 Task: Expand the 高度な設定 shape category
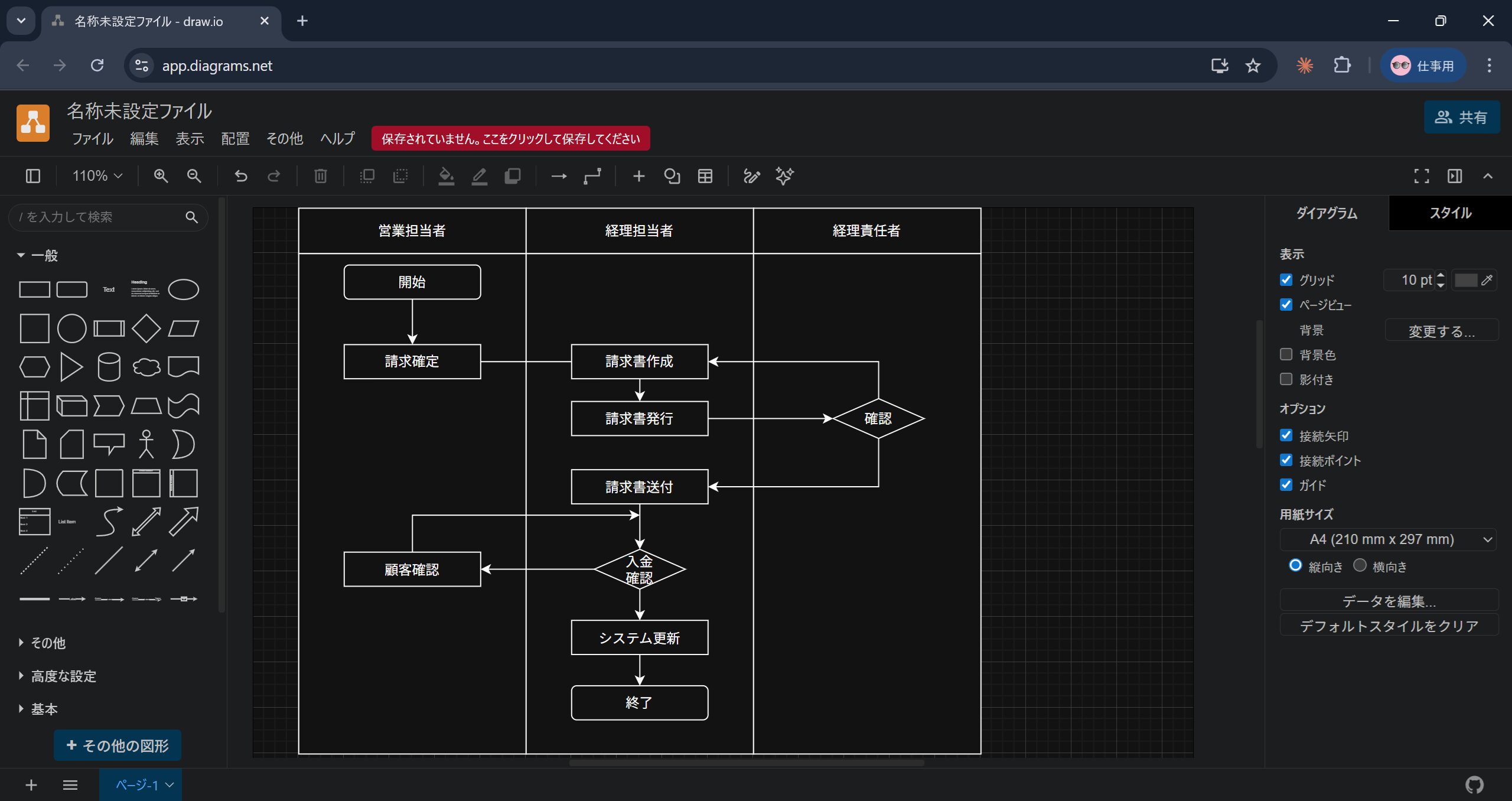(x=63, y=676)
